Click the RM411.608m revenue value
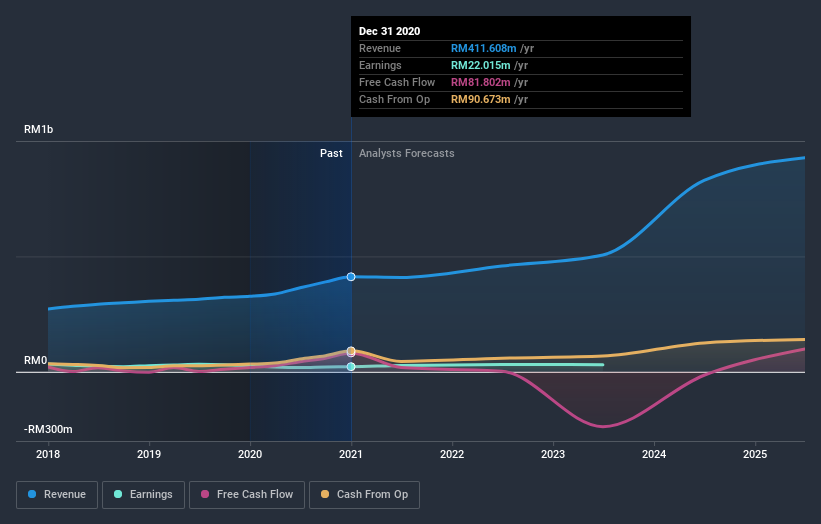Image resolution: width=821 pixels, height=524 pixels. (483, 48)
